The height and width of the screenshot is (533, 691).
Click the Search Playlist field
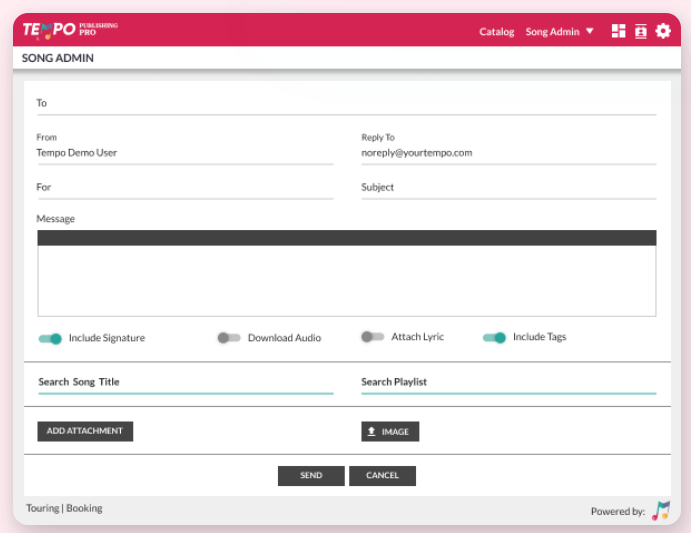point(509,383)
